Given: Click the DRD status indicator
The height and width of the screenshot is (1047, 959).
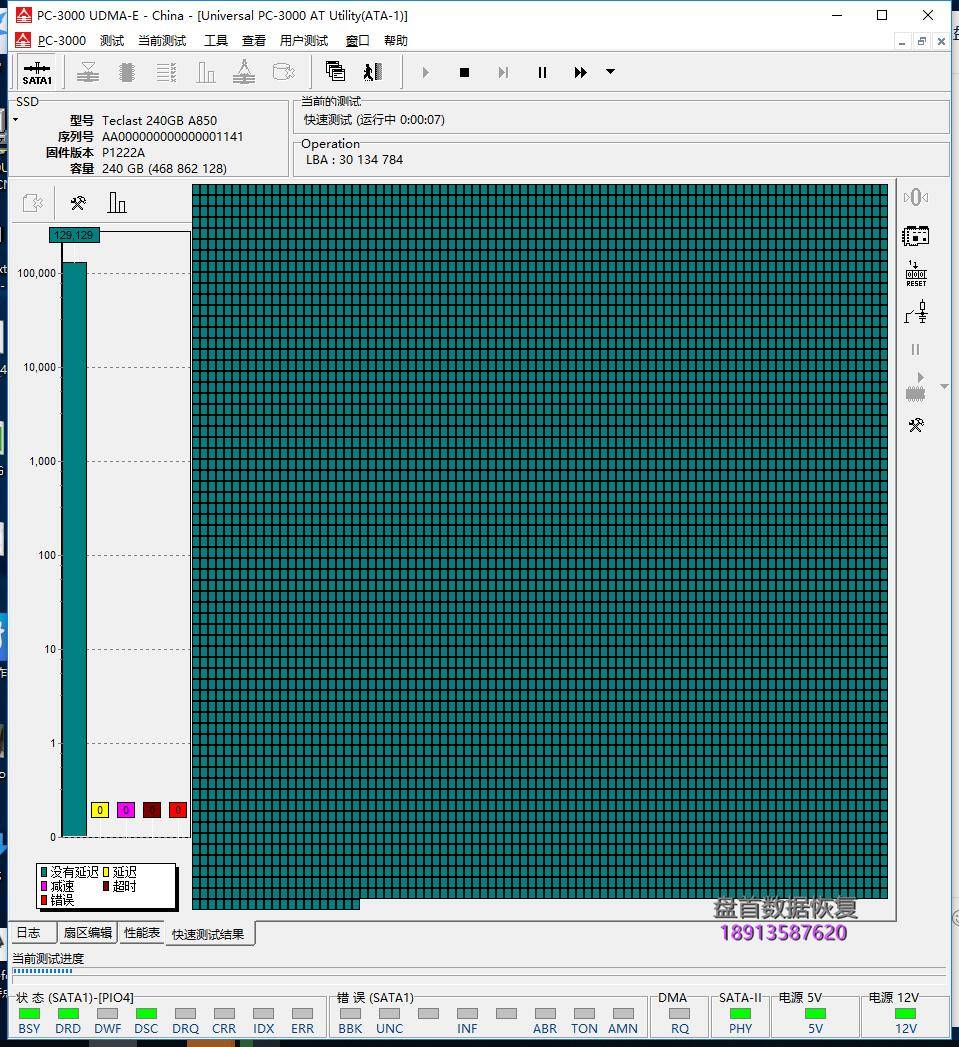Looking at the screenshot, I should click(x=68, y=1014).
